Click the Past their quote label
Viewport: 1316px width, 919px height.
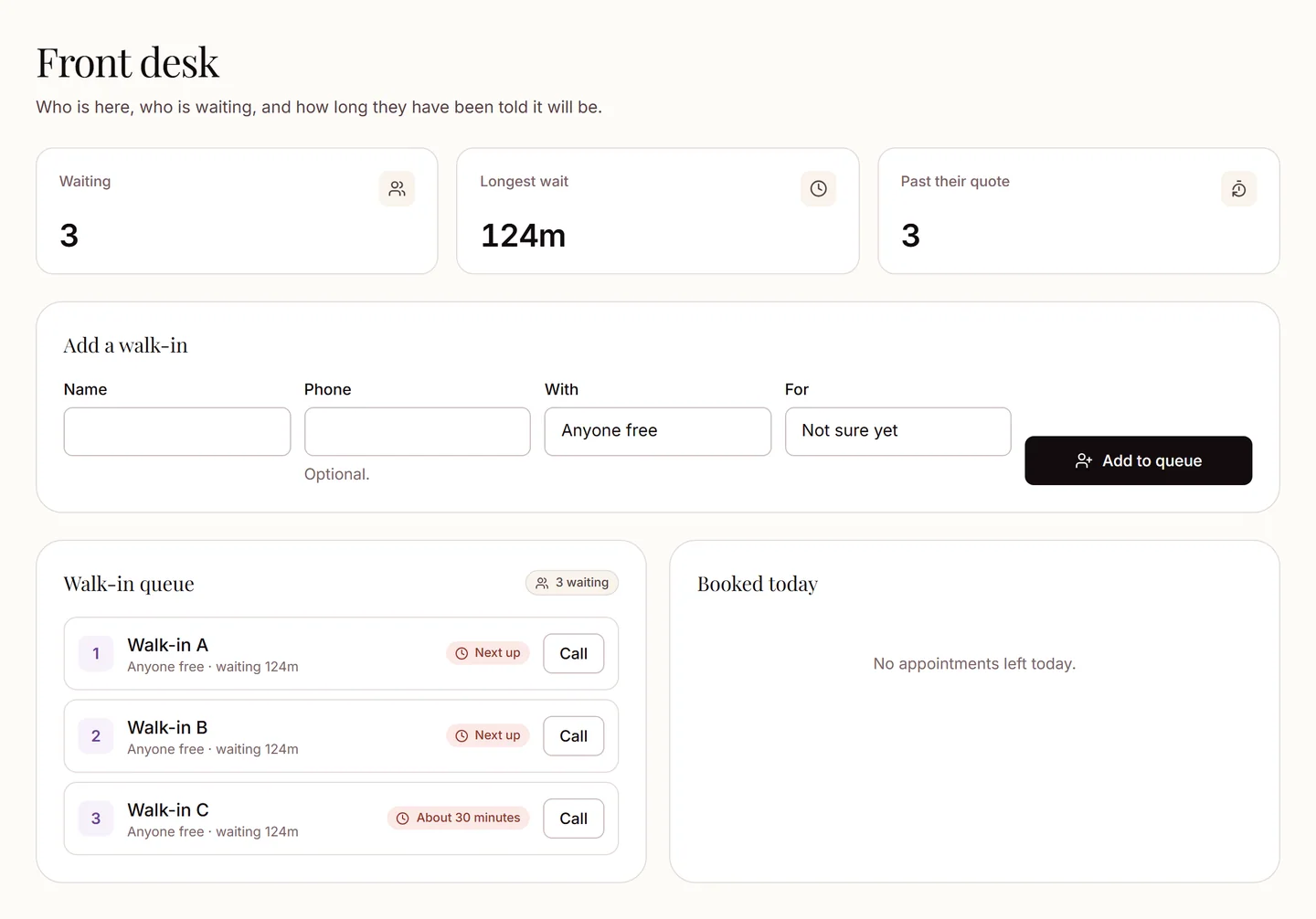(x=955, y=181)
